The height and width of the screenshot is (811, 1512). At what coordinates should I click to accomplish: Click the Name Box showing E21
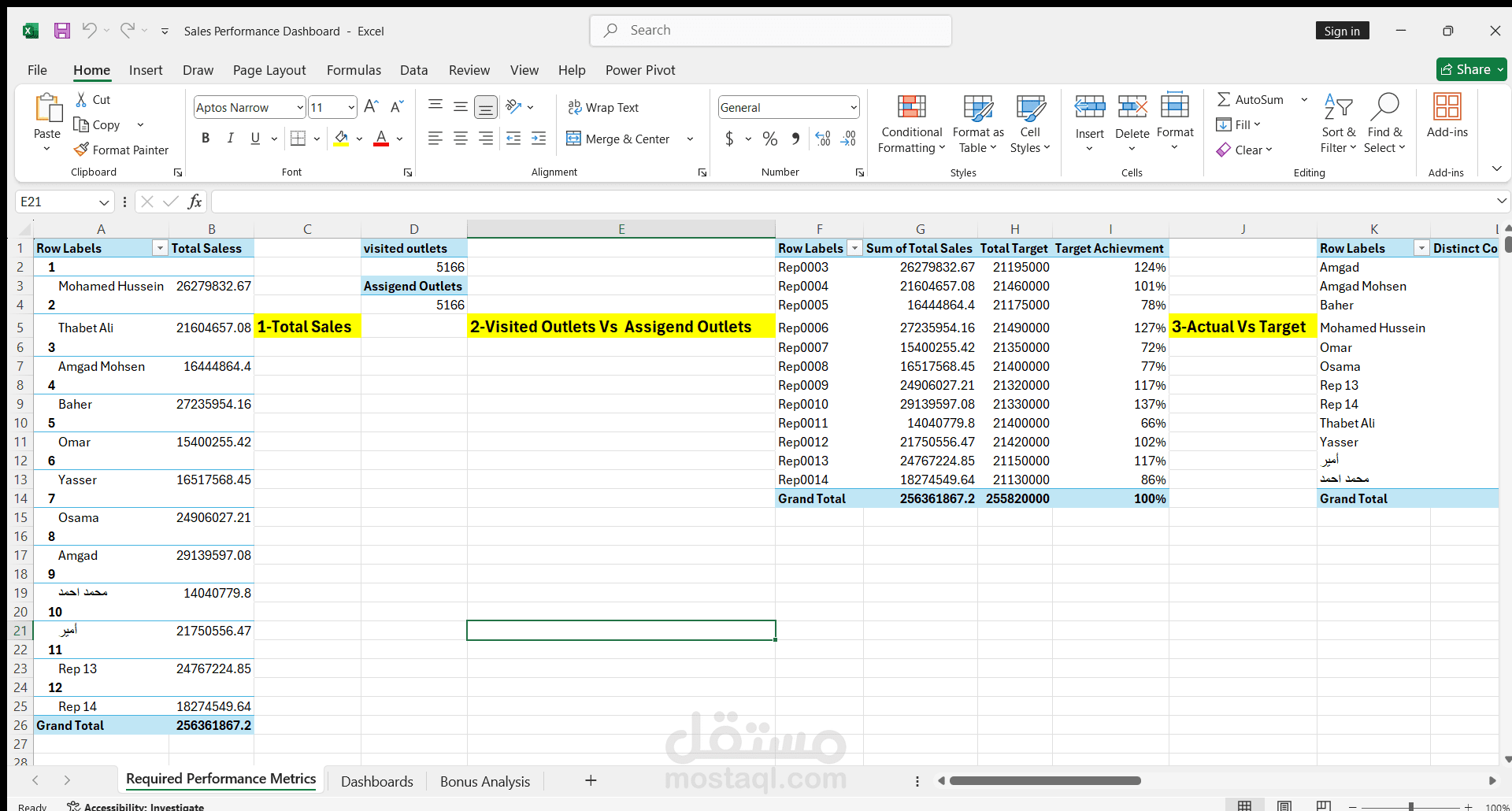(65, 202)
